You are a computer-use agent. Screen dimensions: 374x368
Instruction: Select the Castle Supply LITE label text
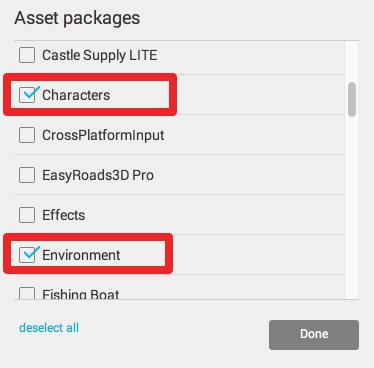pos(100,55)
